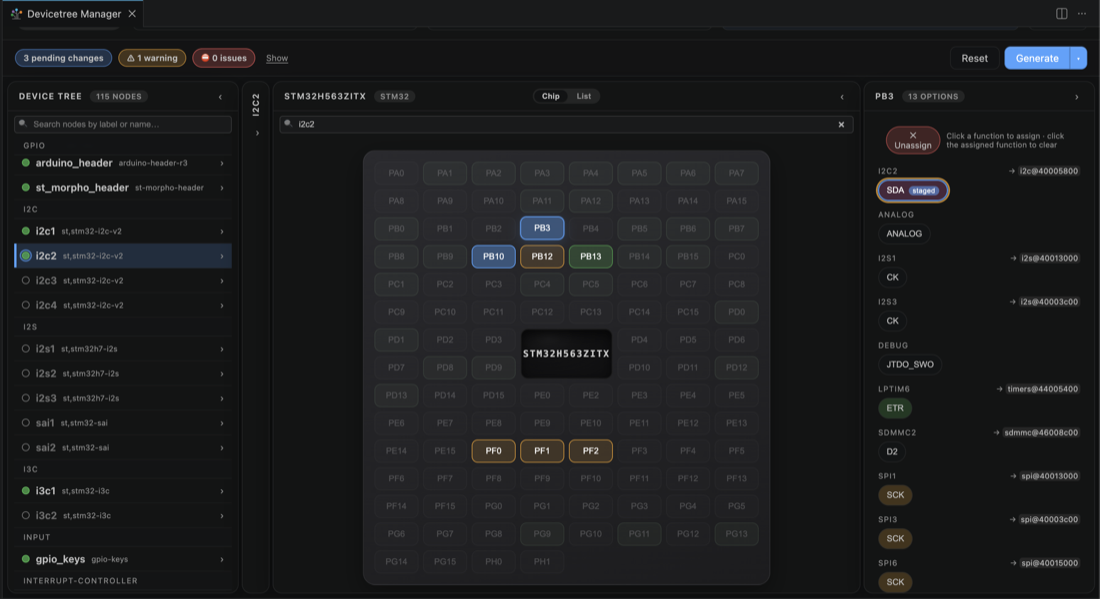Expand the i2c3 node chevron
The height and width of the screenshot is (599, 1100).
[222, 281]
